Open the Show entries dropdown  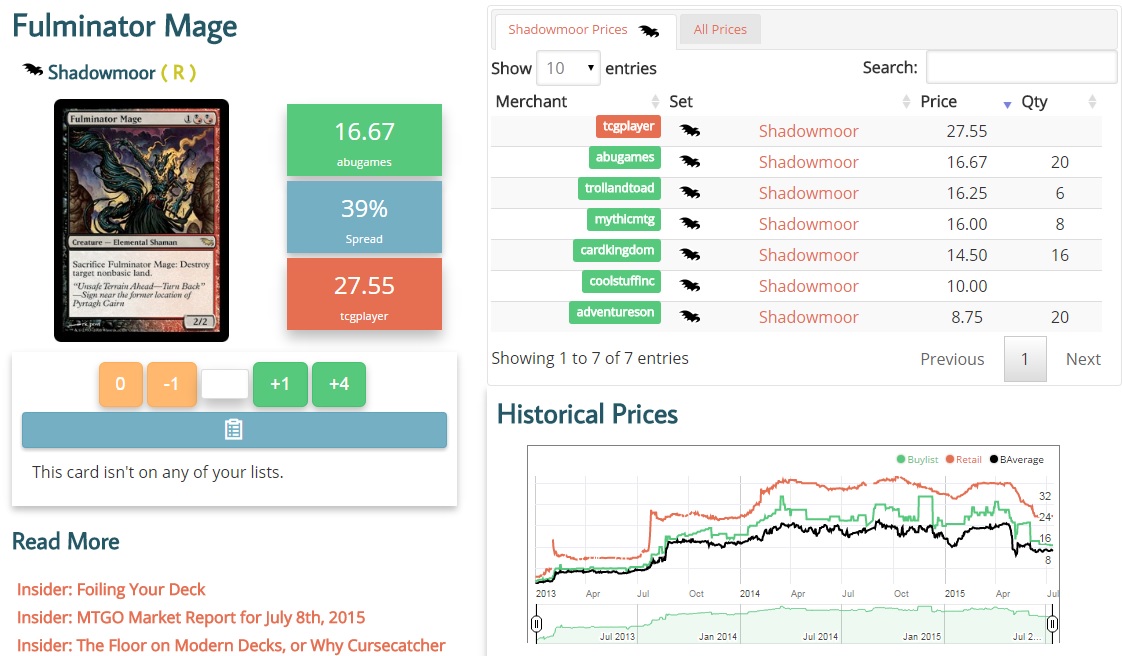coord(568,68)
